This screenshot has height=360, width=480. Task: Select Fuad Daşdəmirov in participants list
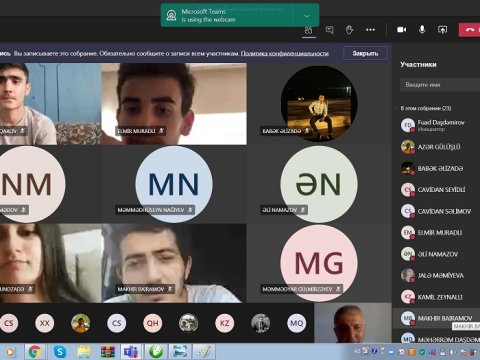(440, 125)
